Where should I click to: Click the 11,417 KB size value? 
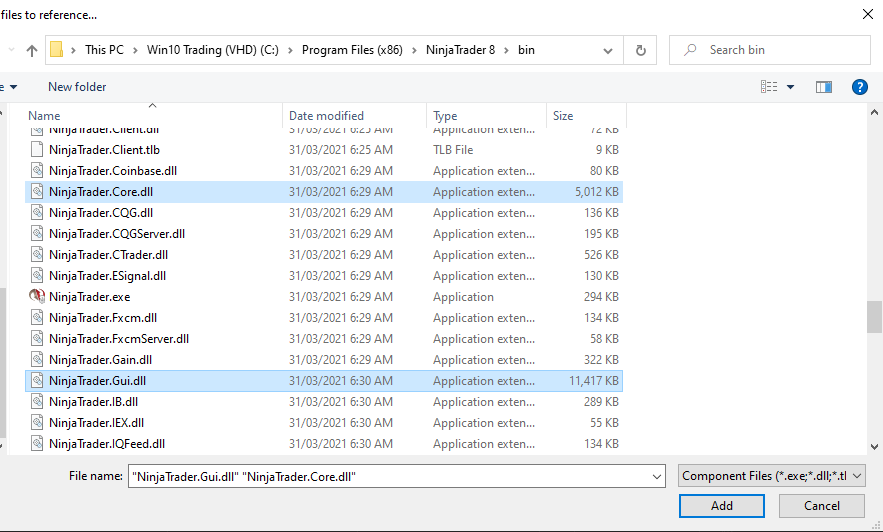point(594,381)
